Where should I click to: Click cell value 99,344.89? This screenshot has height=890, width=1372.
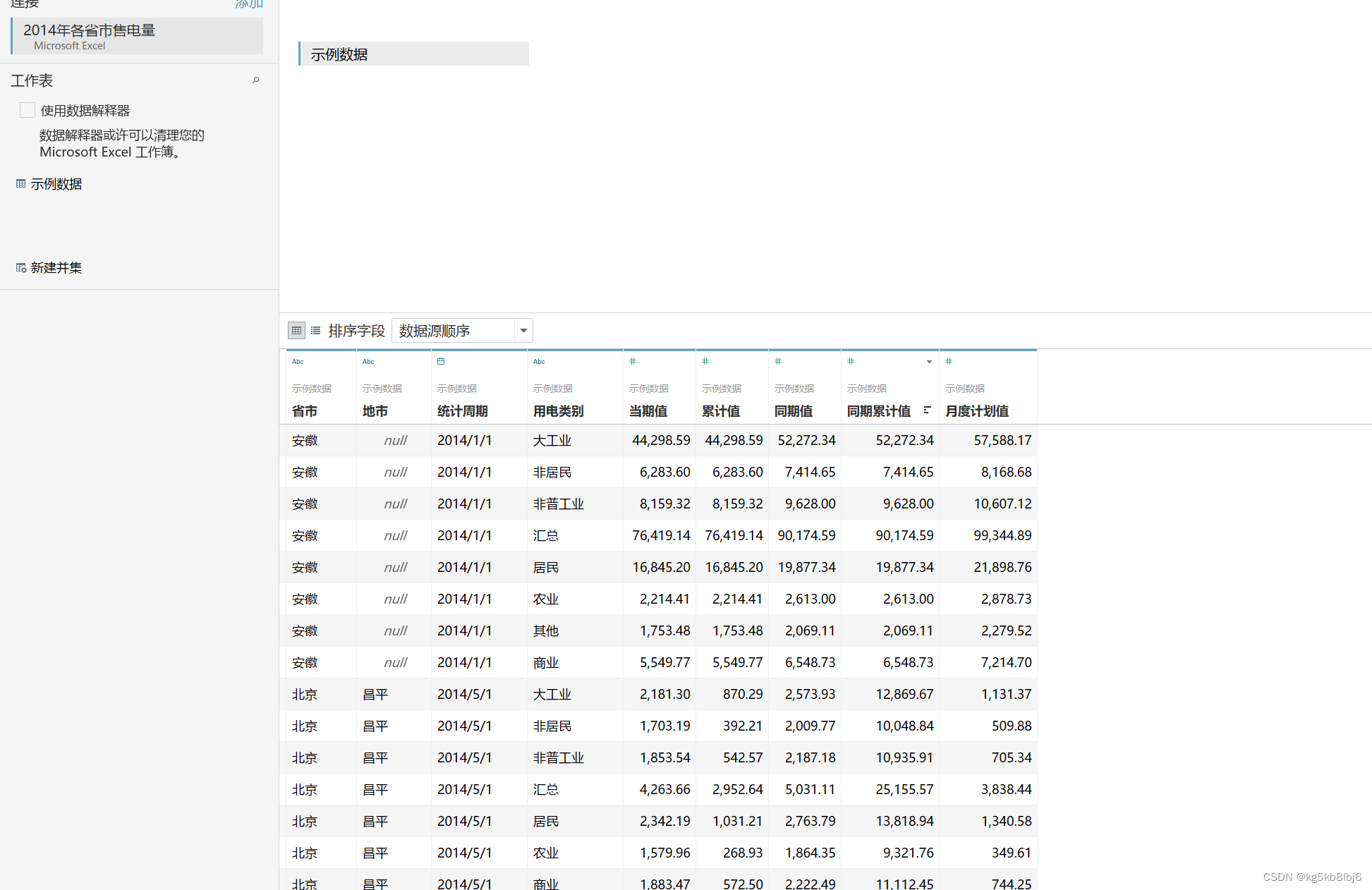pyautogui.click(x=1002, y=535)
